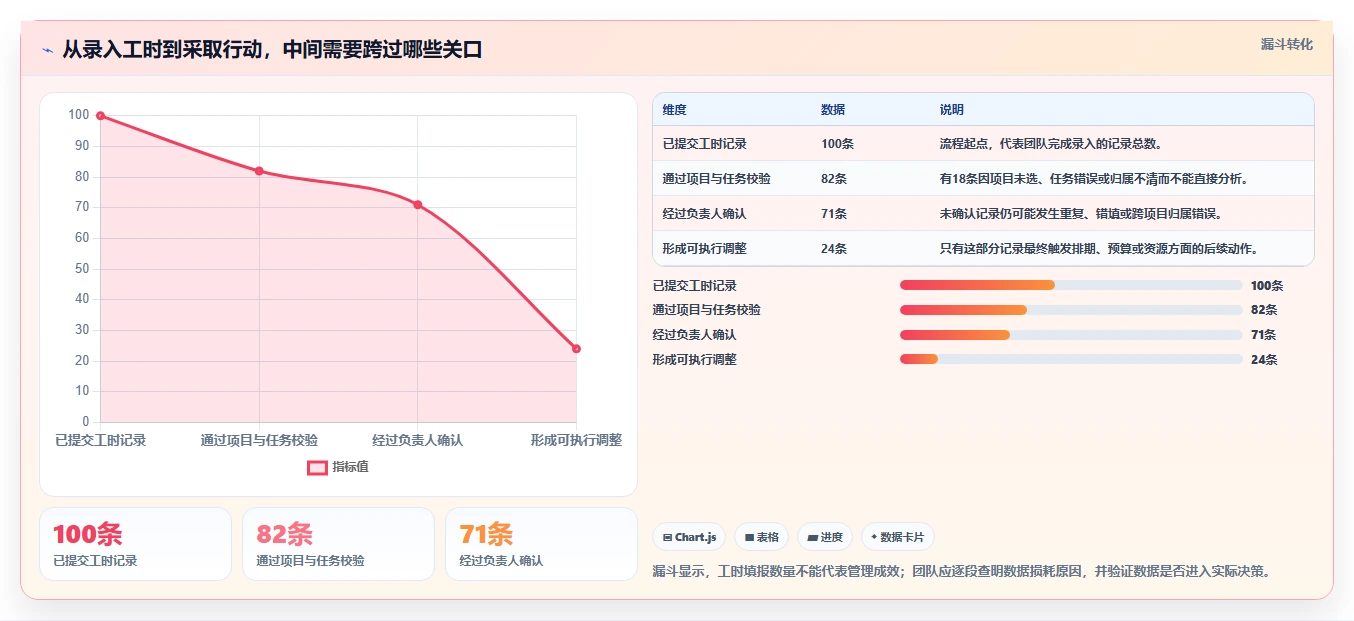The image size is (1354, 621).
Task: Click the 经过负责人确认 progress row label
Action: pos(694,335)
